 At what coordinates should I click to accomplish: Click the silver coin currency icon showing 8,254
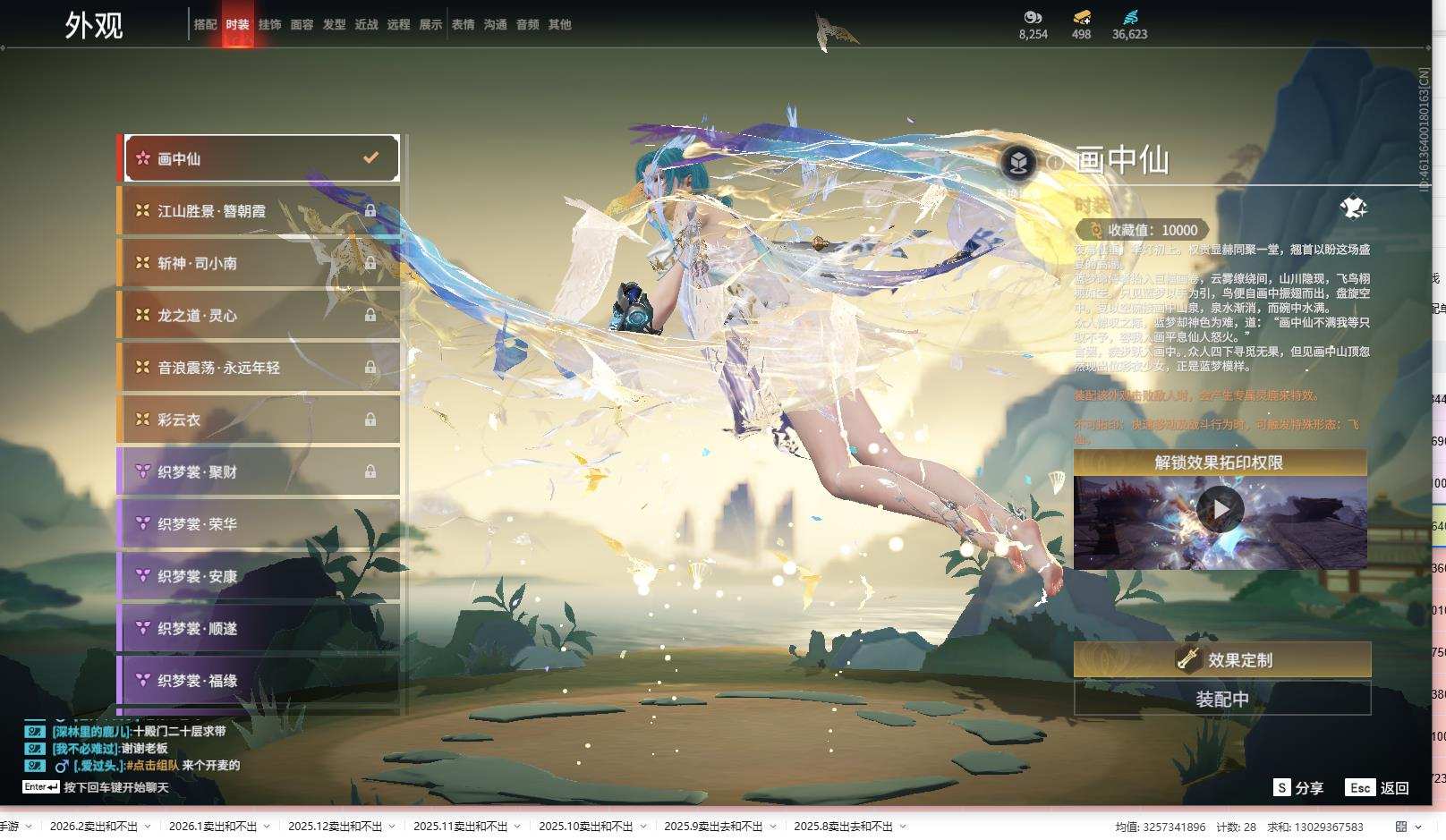pyautogui.click(x=1033, y=17)
